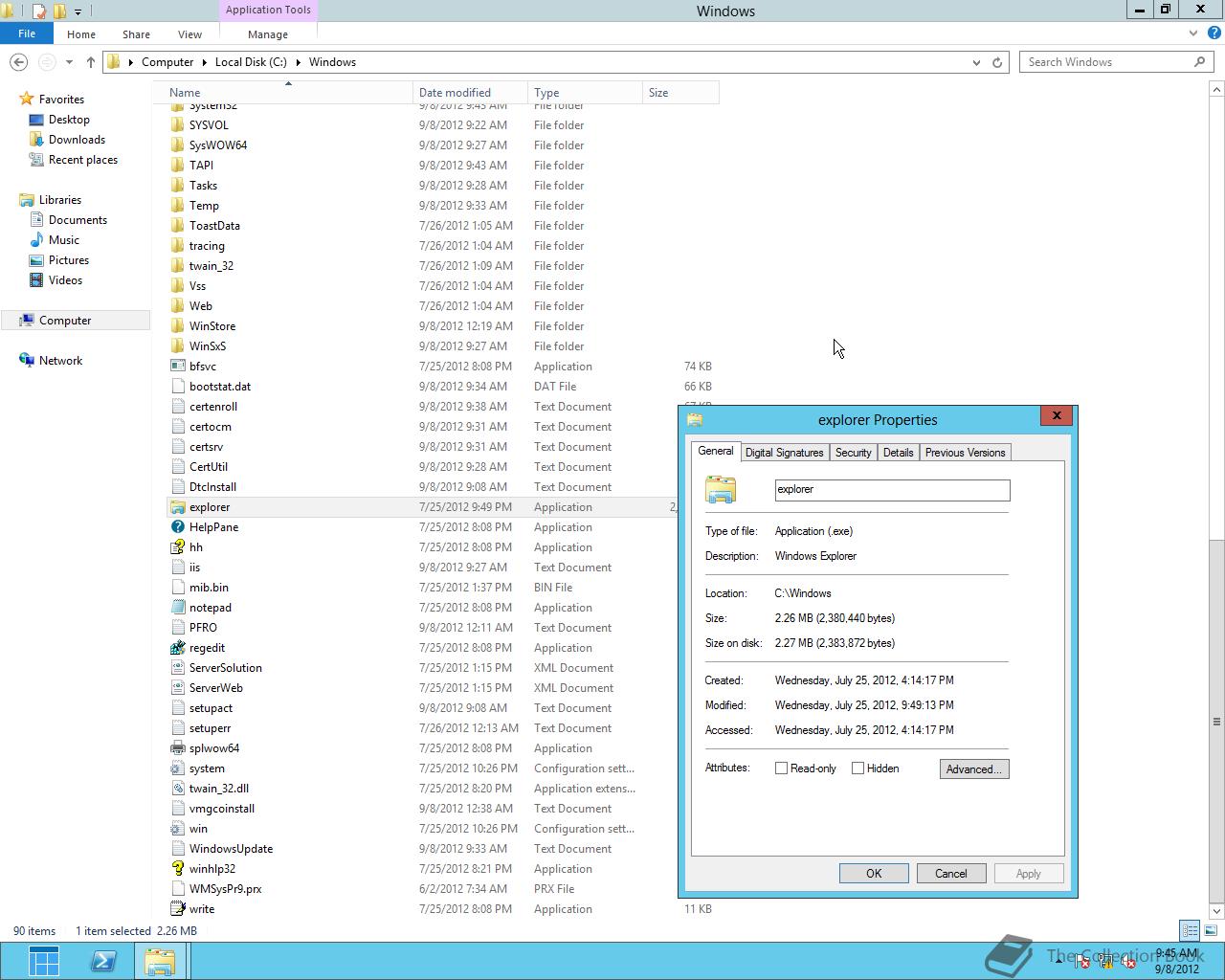Click the system configuration file icon
The image size is (1225, 980).
pos(177,768)
